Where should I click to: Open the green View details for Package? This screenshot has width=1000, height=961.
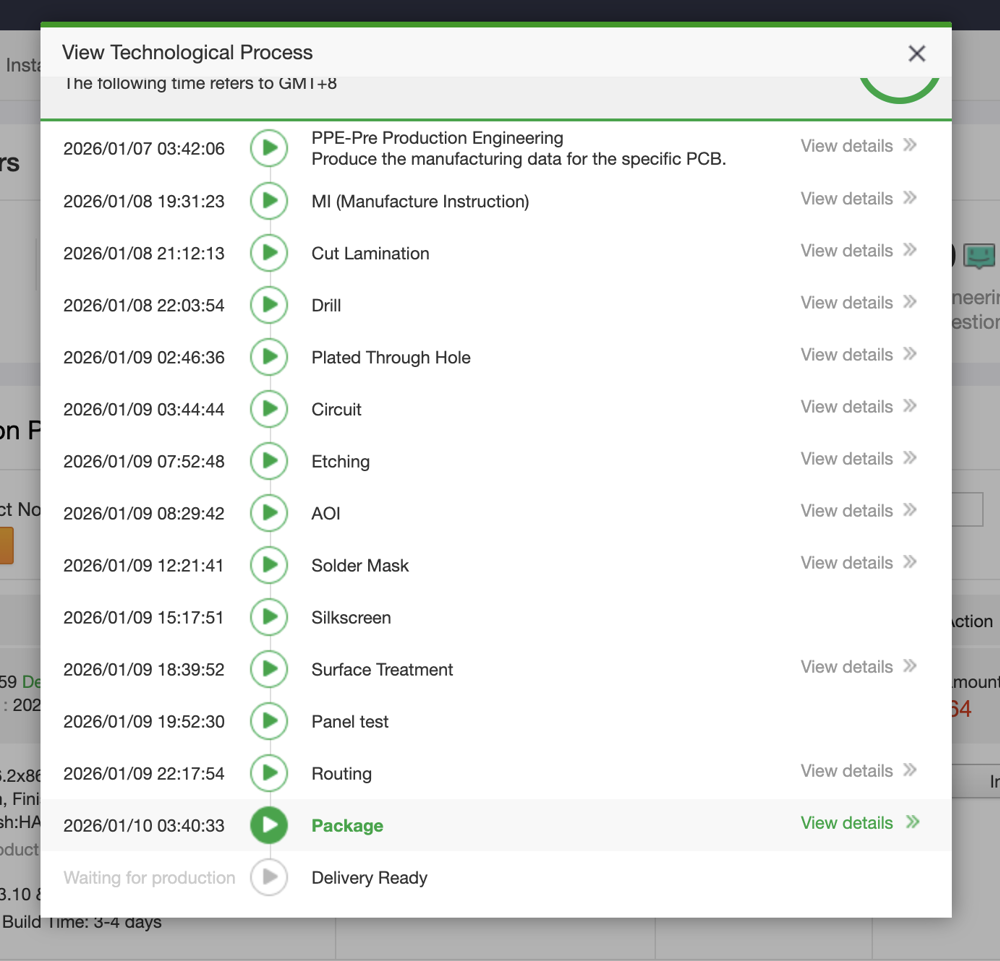pos(846,823)
